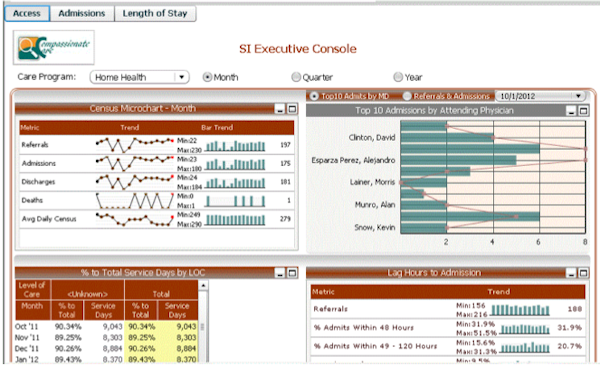Switch to the Length of Stay tab
The image size is (600, 366).
tap(155, 13)
